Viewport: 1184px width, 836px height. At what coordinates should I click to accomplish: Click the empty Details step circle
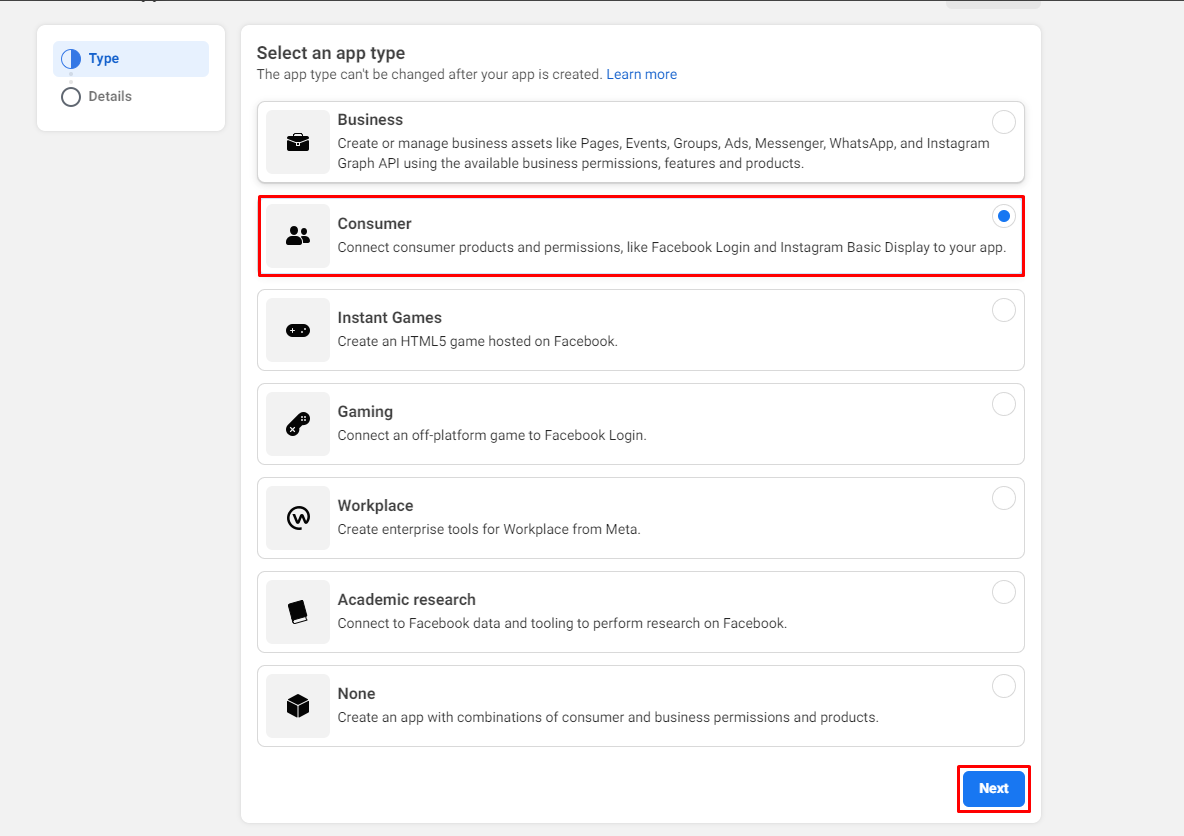click(x=71, y=97)
